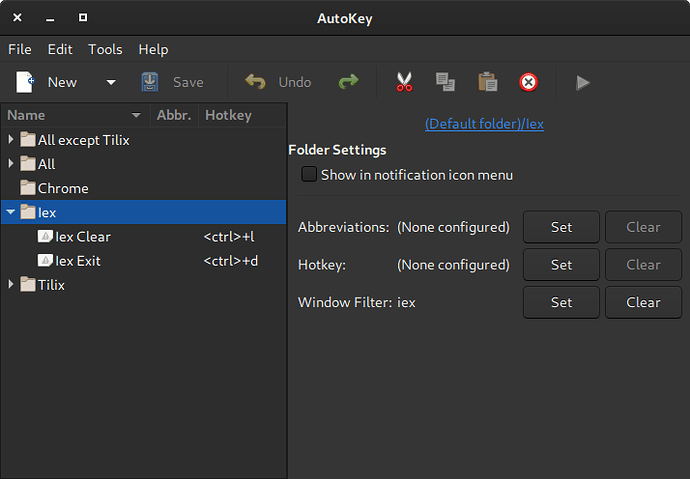Select the Iex Exit phrase
The width and height of the screenshot is (690, 479).
[143, 261]
